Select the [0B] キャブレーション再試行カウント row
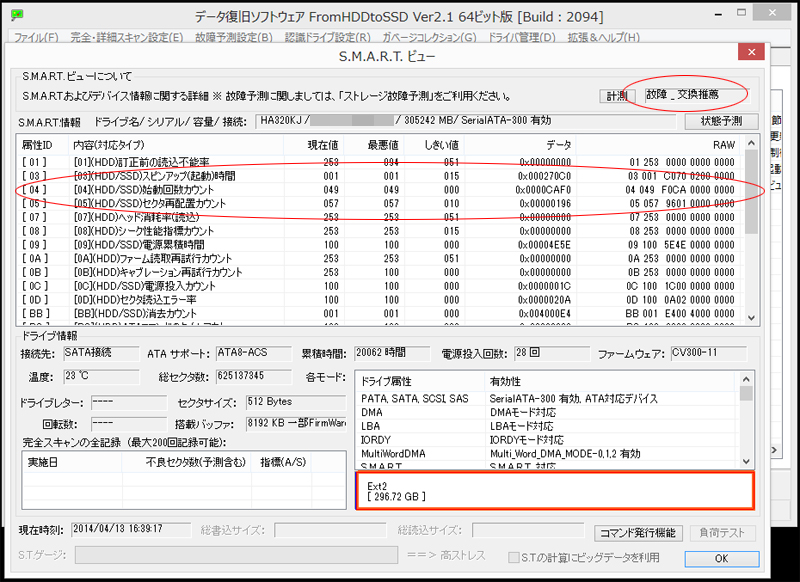 click(x=381, y=272)
